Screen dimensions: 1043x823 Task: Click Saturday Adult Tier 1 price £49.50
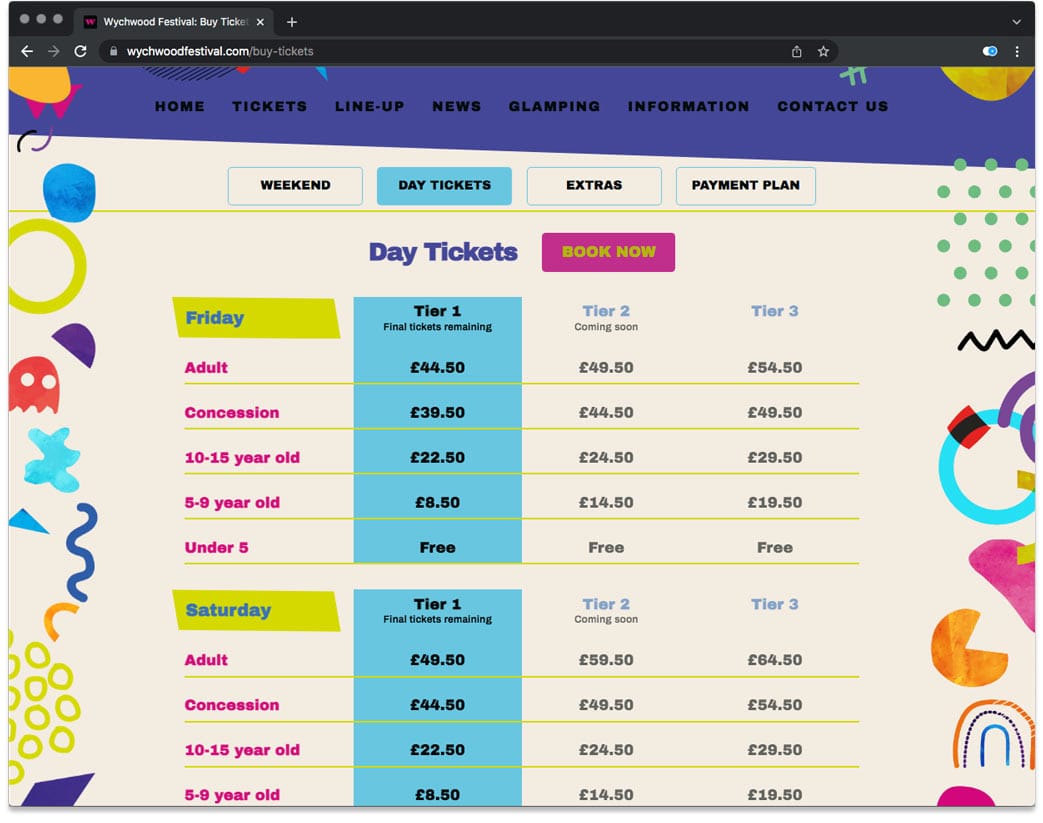click(x=438, y=660)
